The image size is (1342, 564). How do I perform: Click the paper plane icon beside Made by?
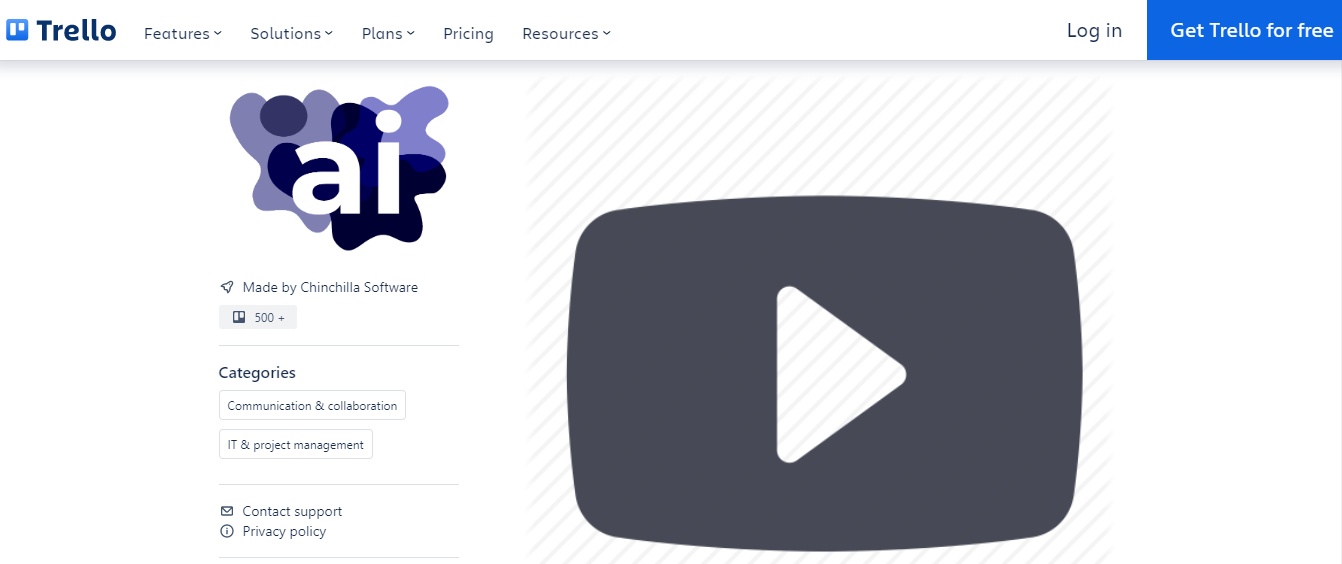click(x=227, y=287)
